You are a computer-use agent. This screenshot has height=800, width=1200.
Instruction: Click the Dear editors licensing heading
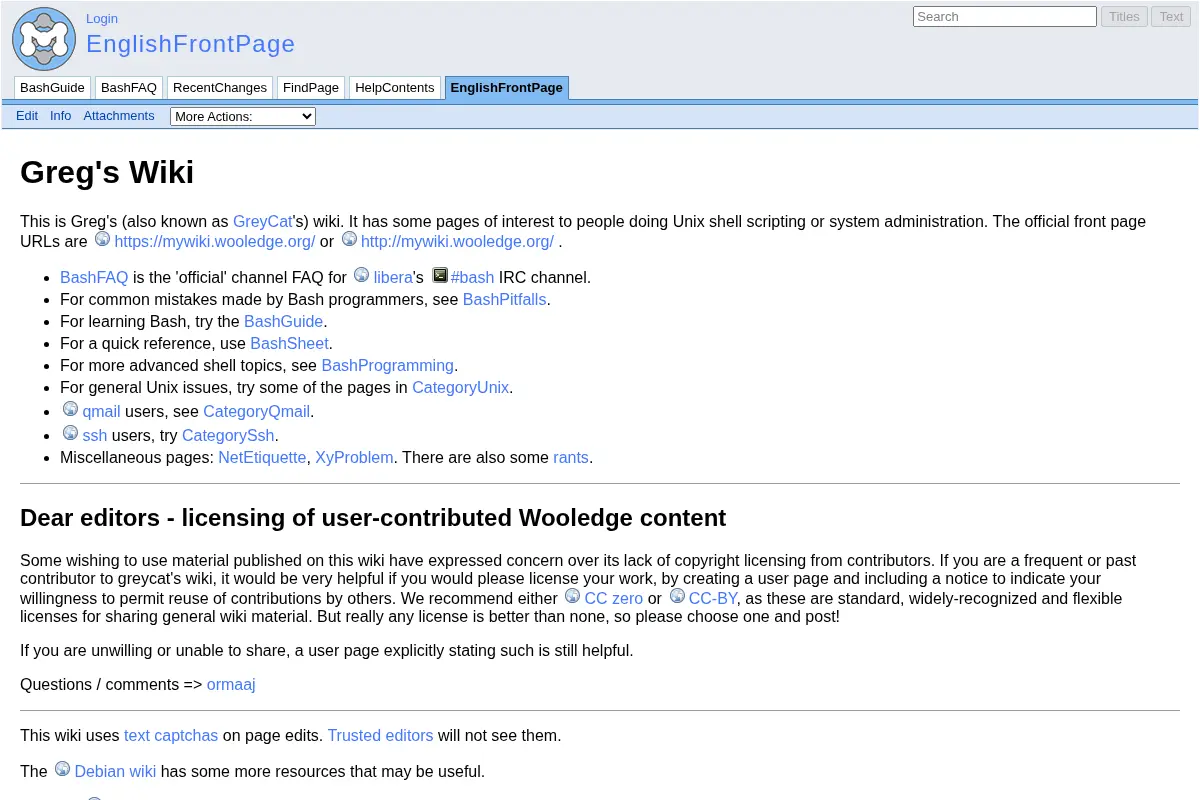point(373,518)
